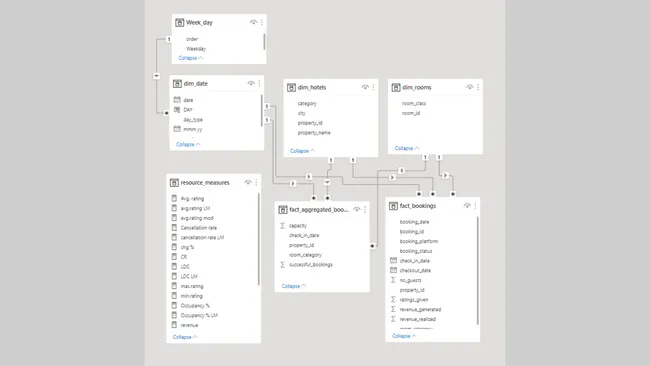The width and height of the screenshot is (650, 366).
Task: Click the dim_date table icon
Action: [177, 84]
